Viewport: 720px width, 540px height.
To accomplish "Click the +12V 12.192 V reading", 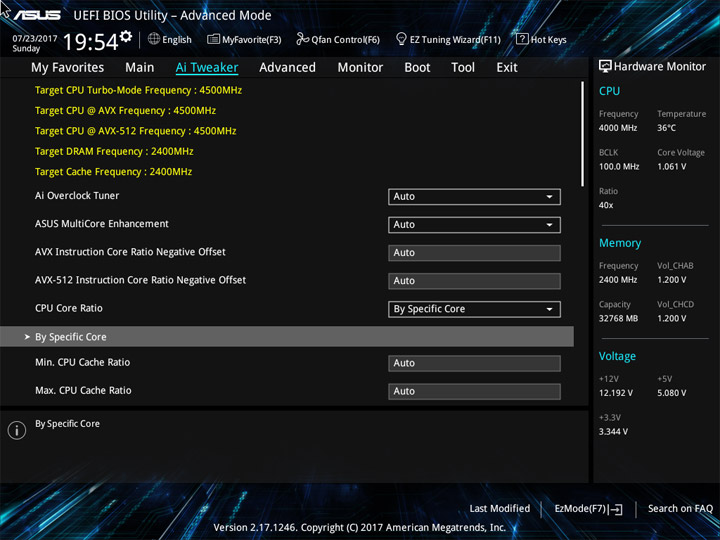I will click(615, 393).
